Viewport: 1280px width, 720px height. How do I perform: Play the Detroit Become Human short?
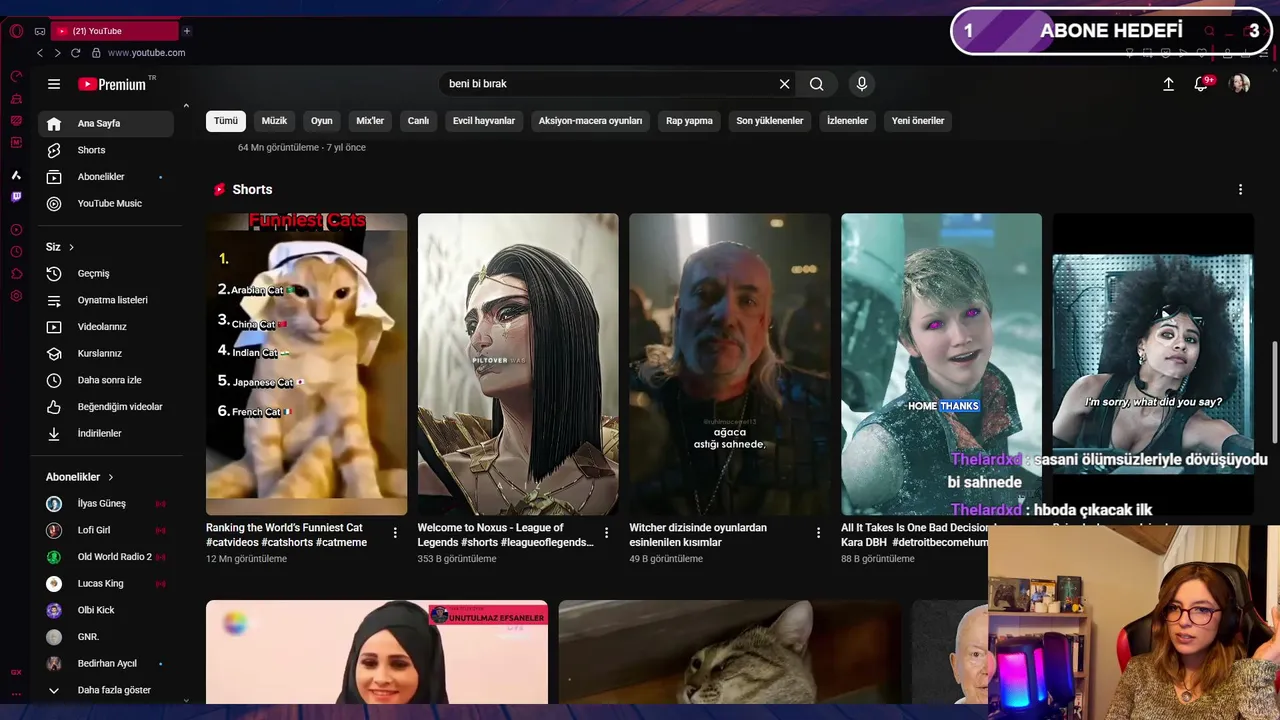941,364
